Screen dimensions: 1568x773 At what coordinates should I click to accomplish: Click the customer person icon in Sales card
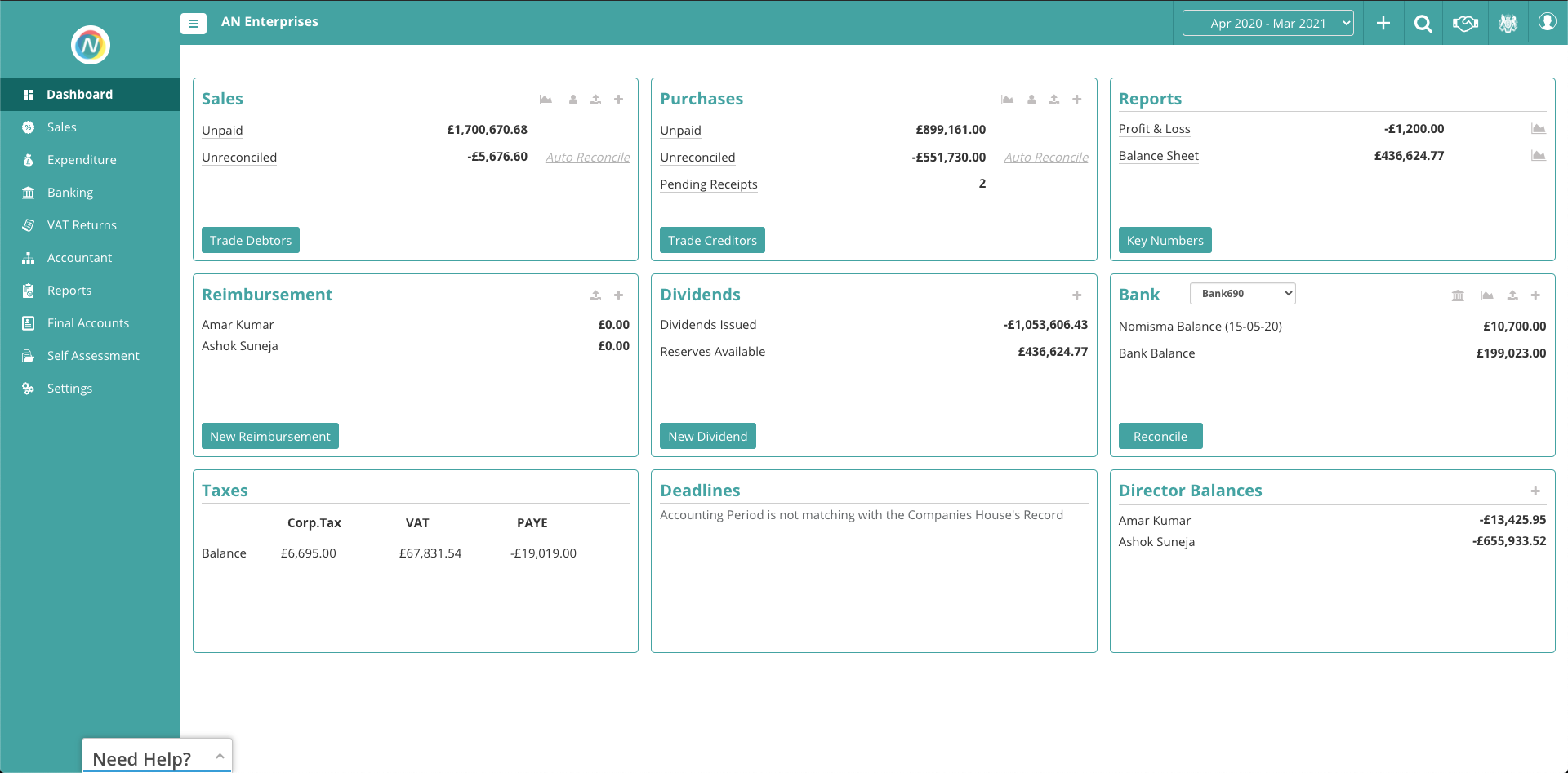(x=573, y=100)
